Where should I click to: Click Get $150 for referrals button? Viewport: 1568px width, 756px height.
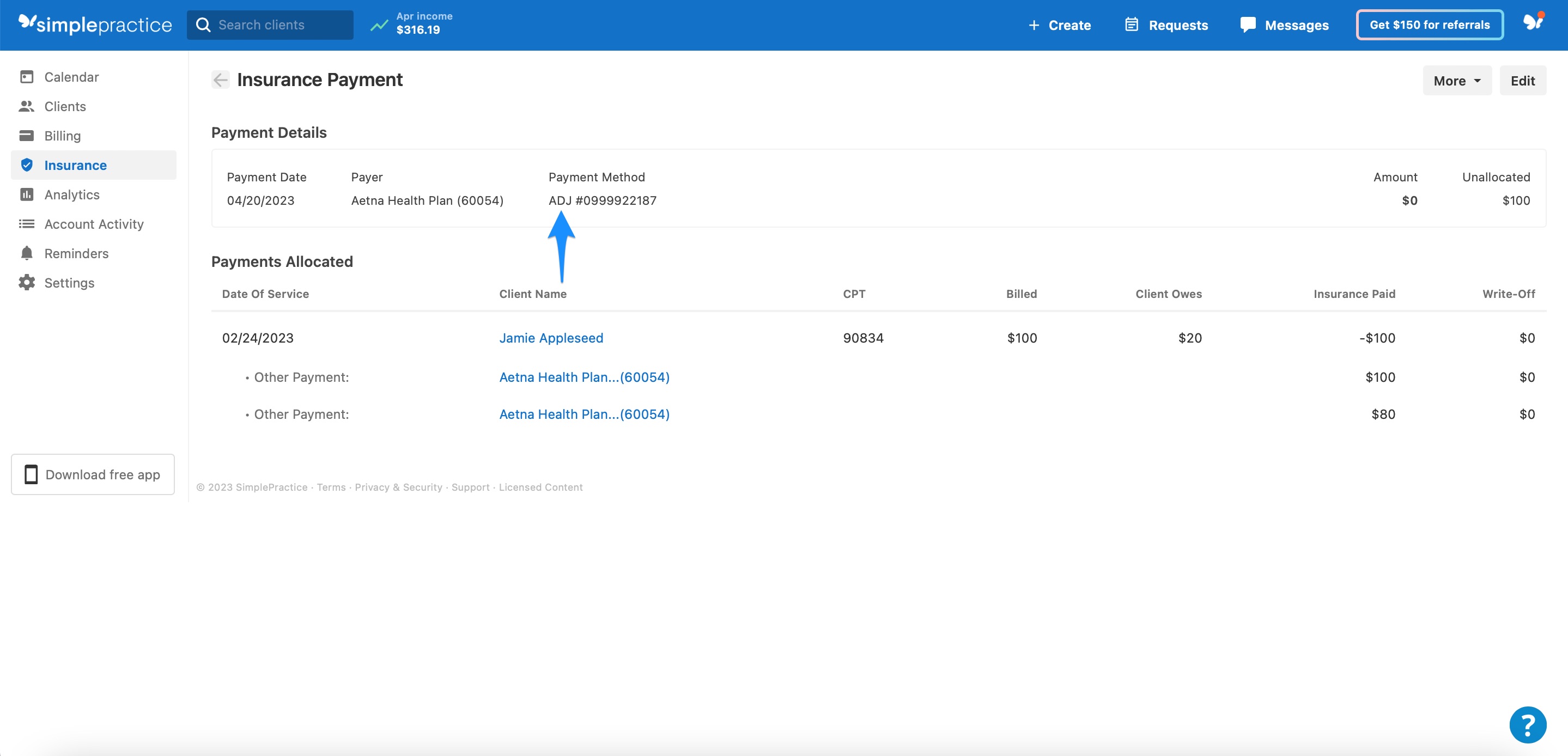(x=1429, y=25)
